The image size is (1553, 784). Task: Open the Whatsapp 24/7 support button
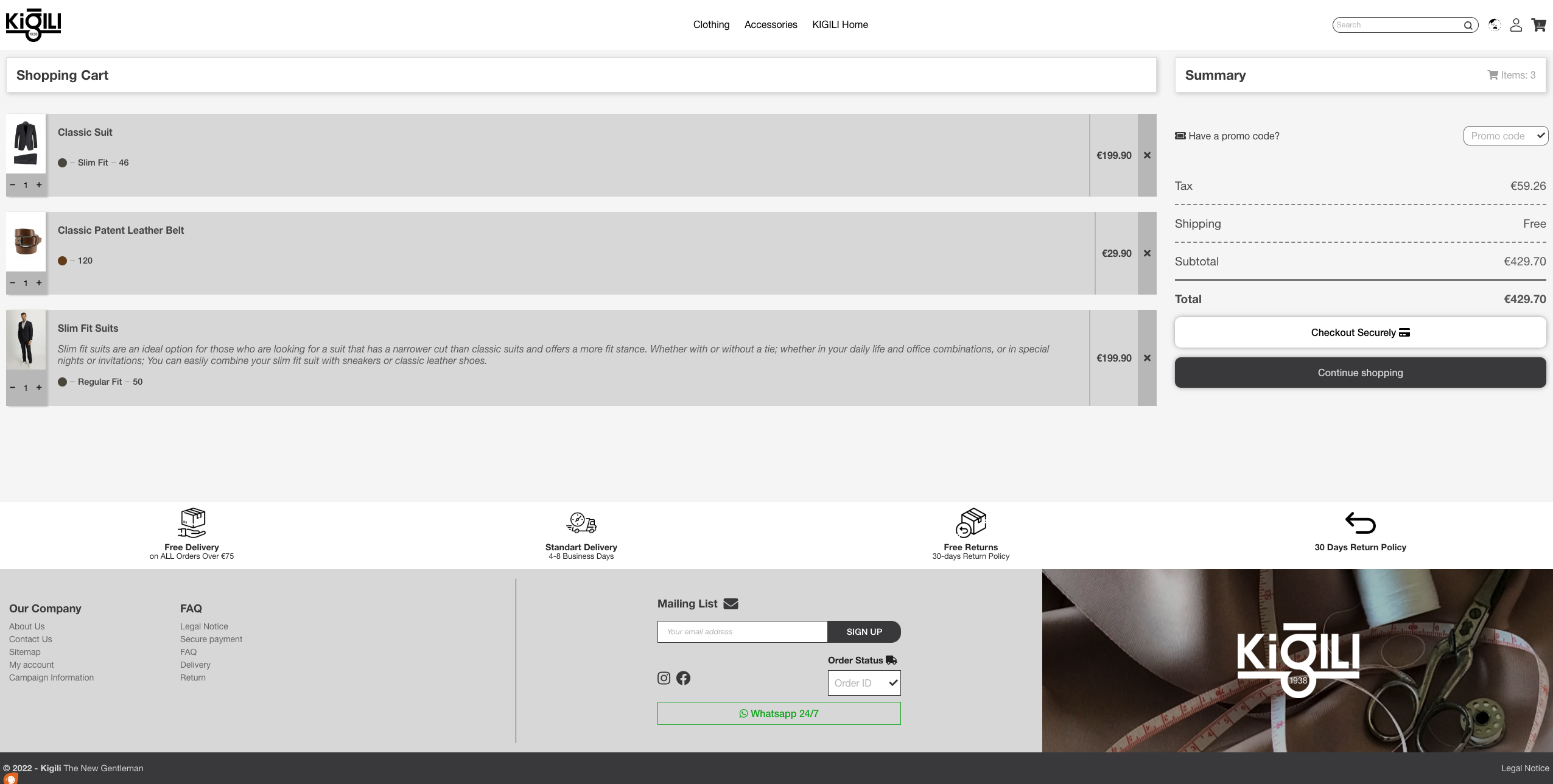point(779,713)
